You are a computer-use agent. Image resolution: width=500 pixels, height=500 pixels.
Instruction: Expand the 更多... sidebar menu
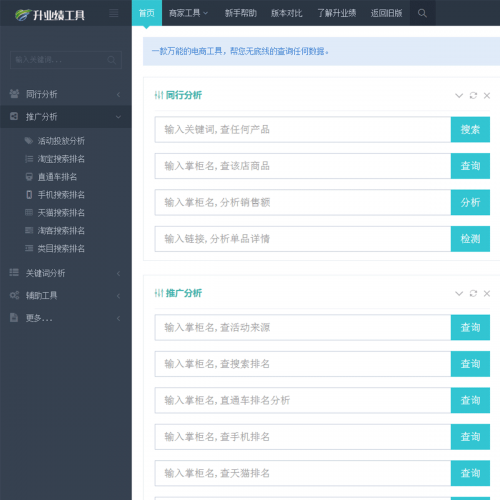point(118,319)
